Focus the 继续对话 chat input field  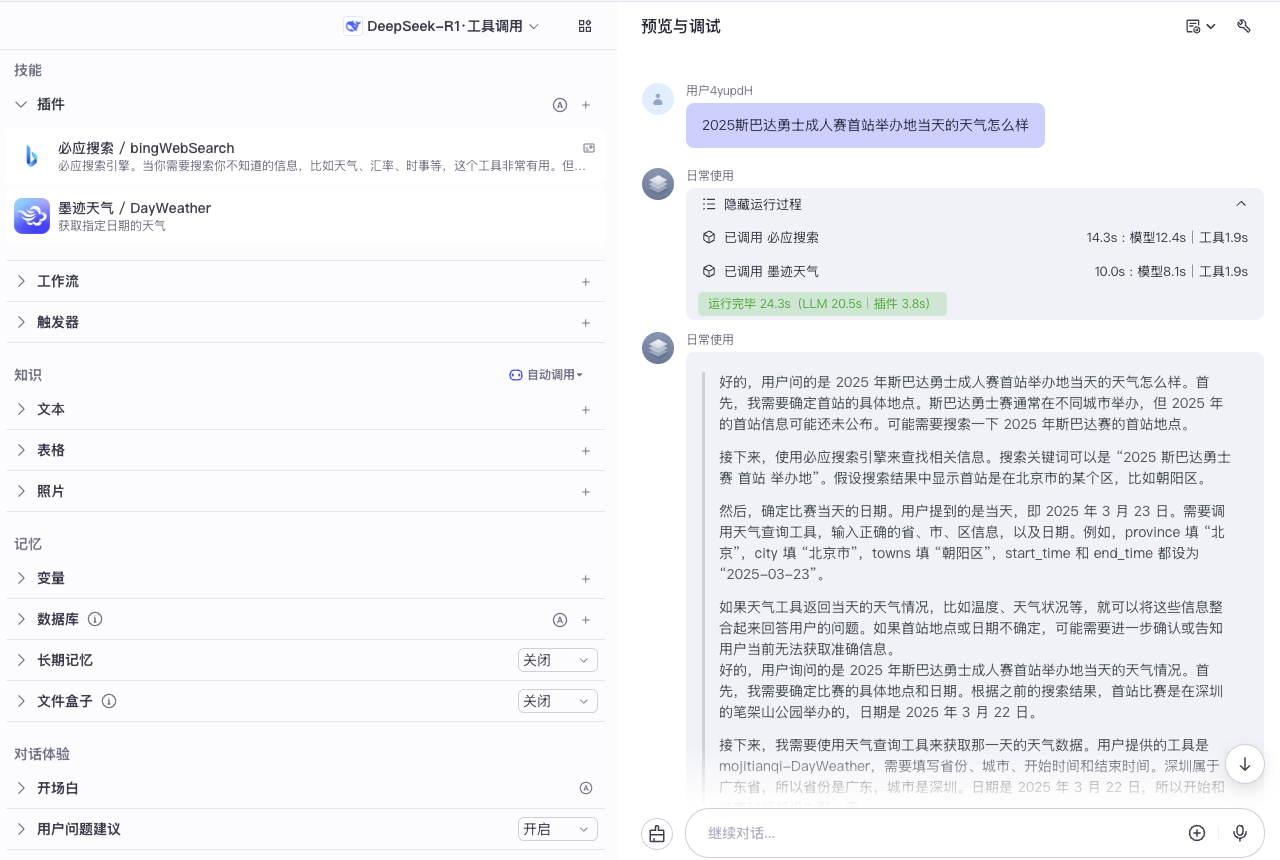pyautogui.click(x=940, y=834)
